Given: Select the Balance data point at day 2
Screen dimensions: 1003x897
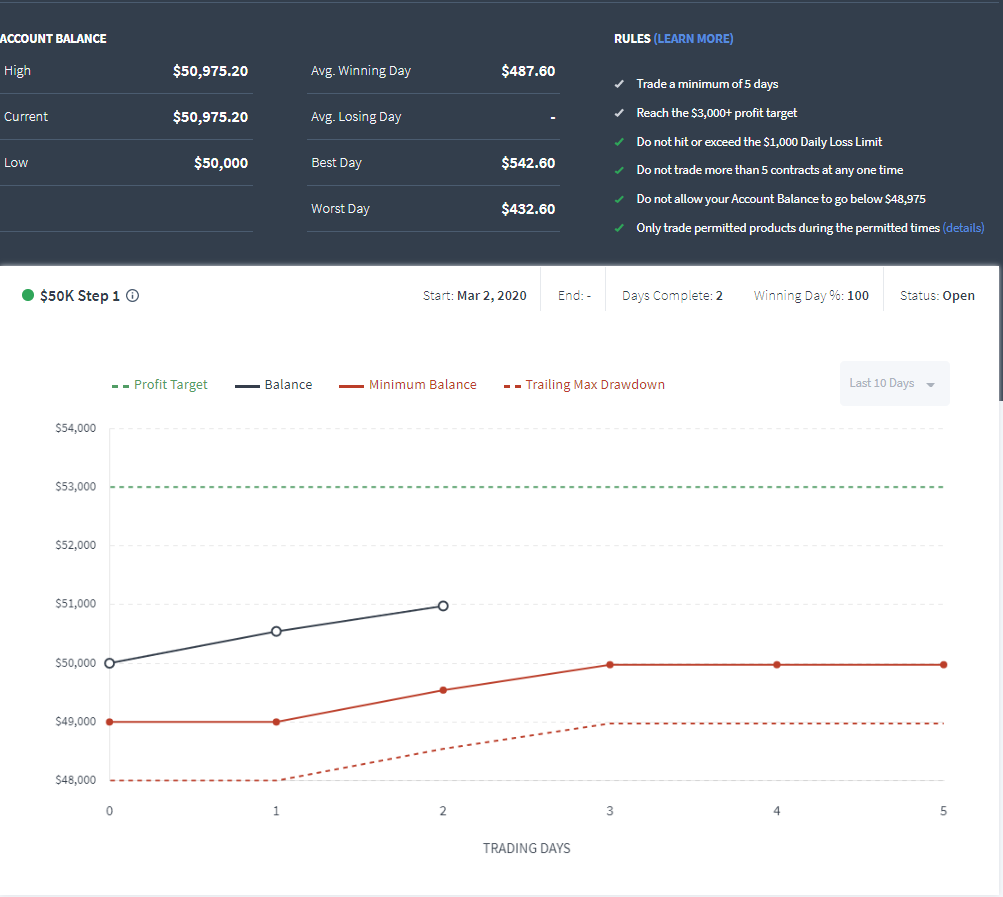Looking at the screenshot, I should click(443, 606).
